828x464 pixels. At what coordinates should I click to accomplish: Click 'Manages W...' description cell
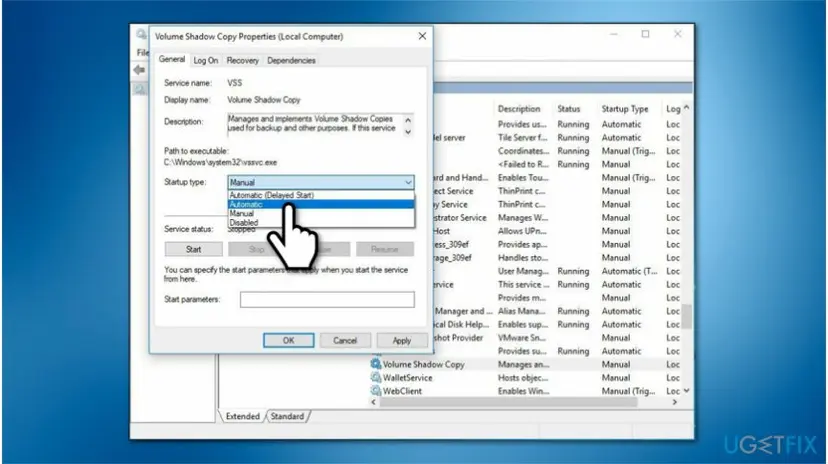coord(523,217)
